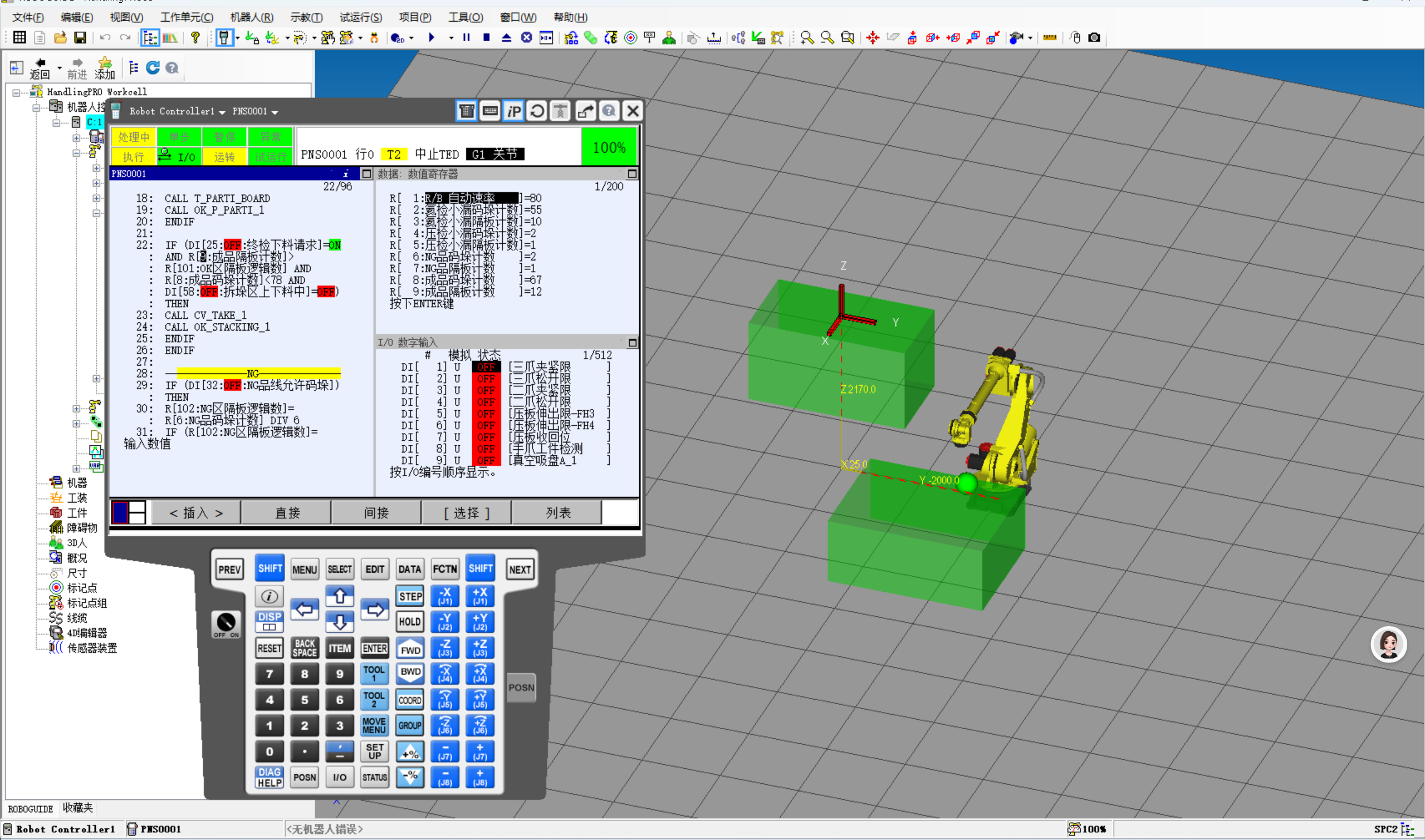Open the 文件(F) menu
Viewport: 1425px width, 840px height.
(28, 18)
